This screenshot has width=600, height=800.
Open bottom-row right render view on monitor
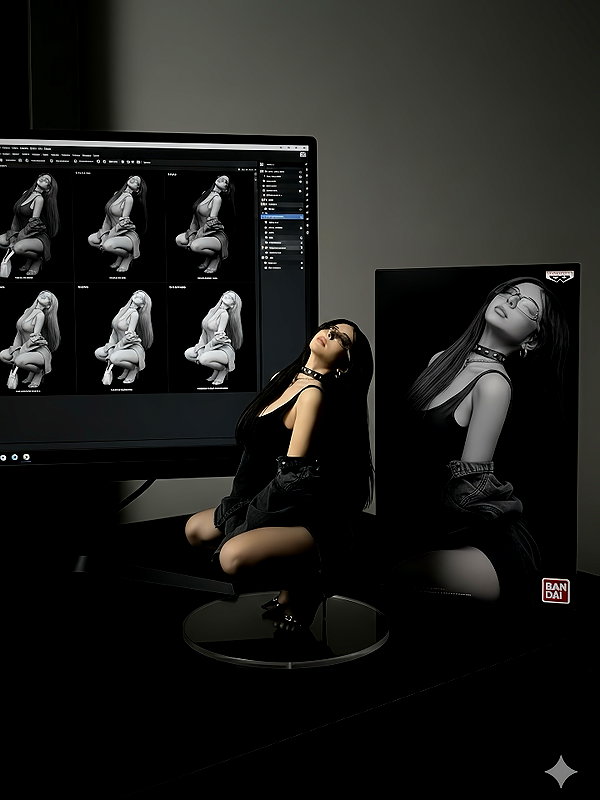coord(212,339)
